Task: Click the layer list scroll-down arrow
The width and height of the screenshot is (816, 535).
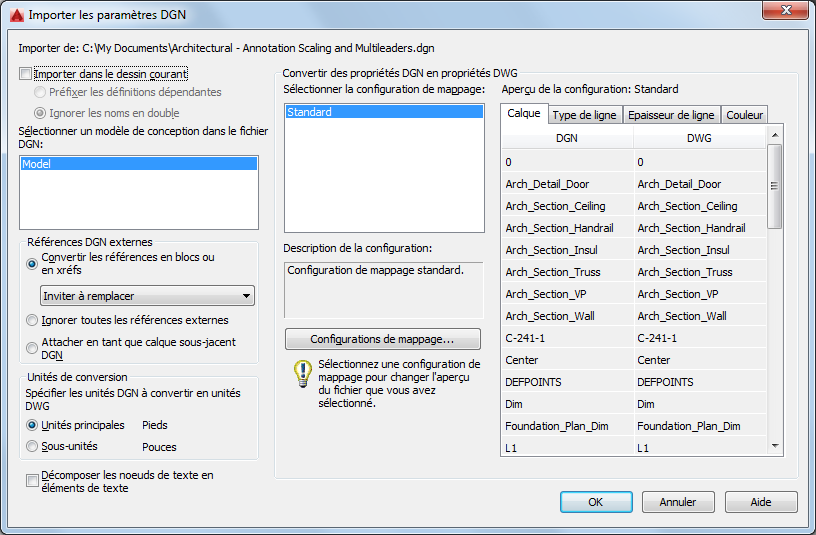Action: pos(774,445)
